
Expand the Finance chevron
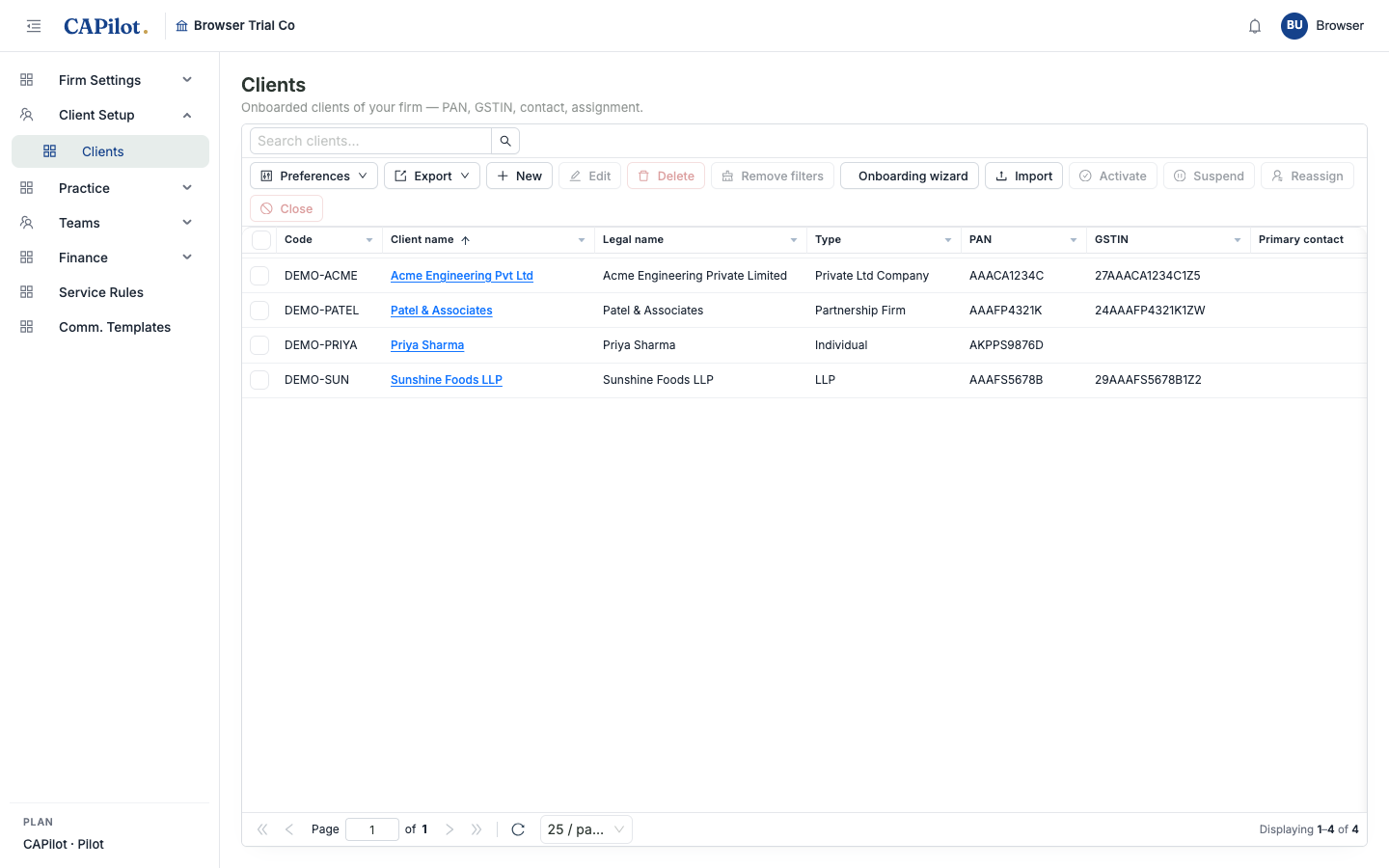[x=187, y=258]
